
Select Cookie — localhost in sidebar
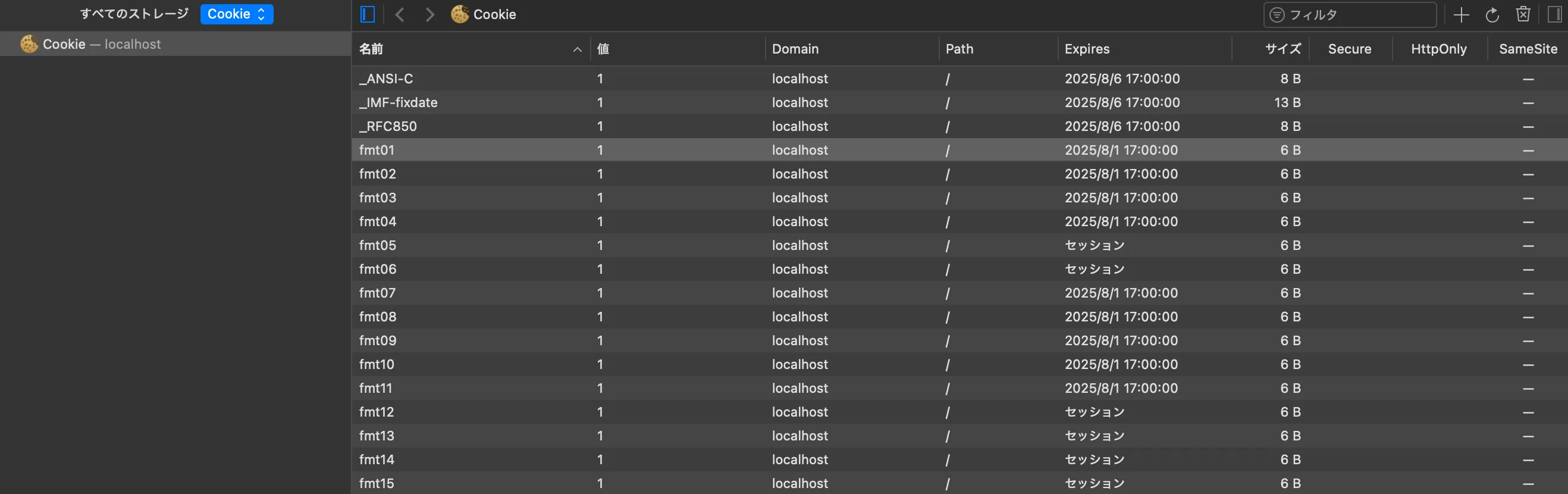[102, 44]
